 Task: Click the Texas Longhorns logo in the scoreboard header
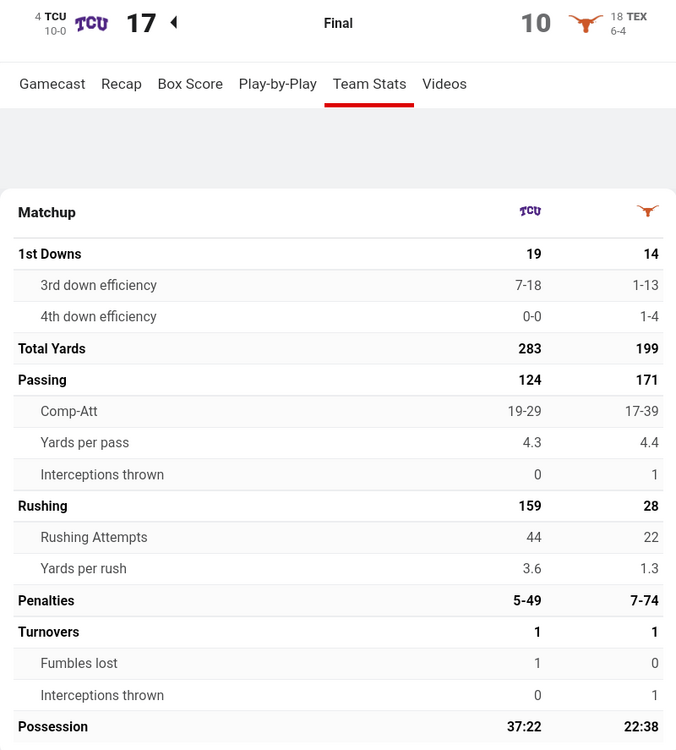click(x=585, y=23)
